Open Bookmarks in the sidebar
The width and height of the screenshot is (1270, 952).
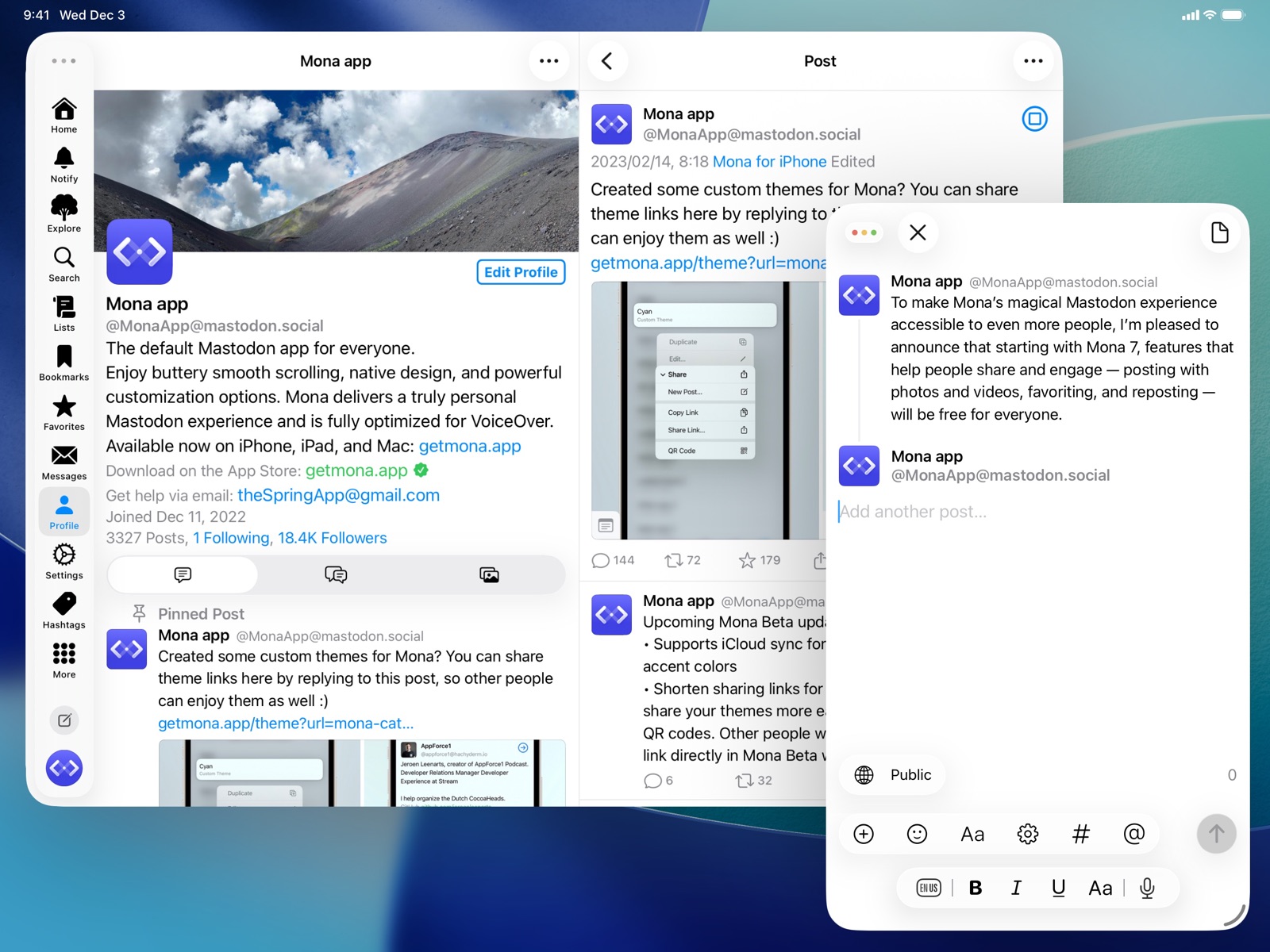pos(64,363)
